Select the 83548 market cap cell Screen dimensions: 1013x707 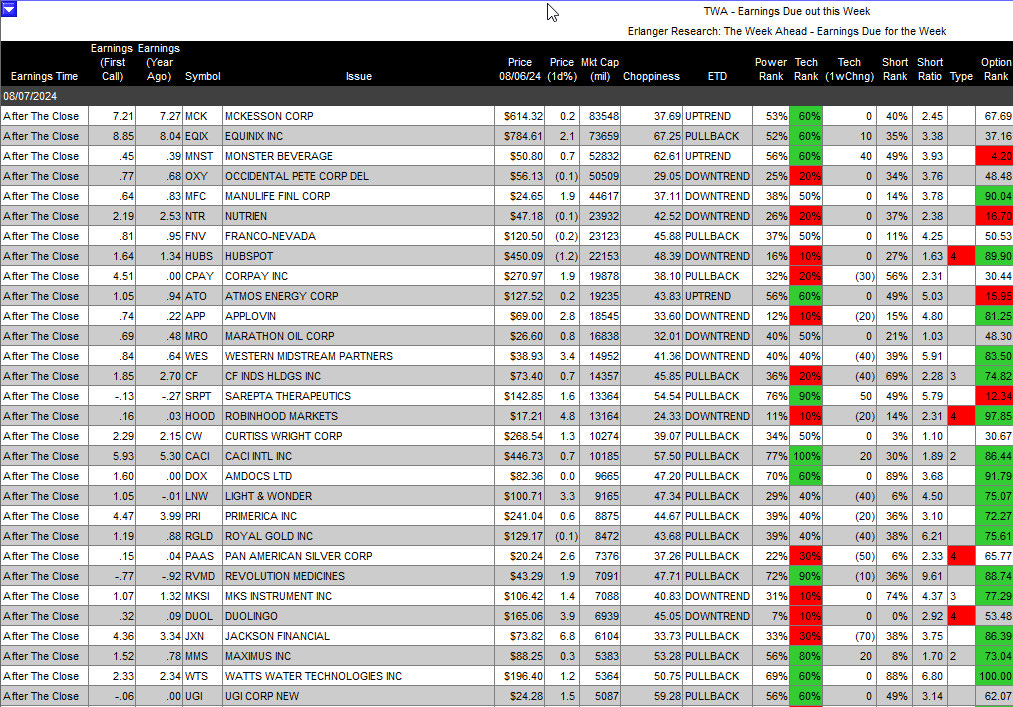[600, 116]
